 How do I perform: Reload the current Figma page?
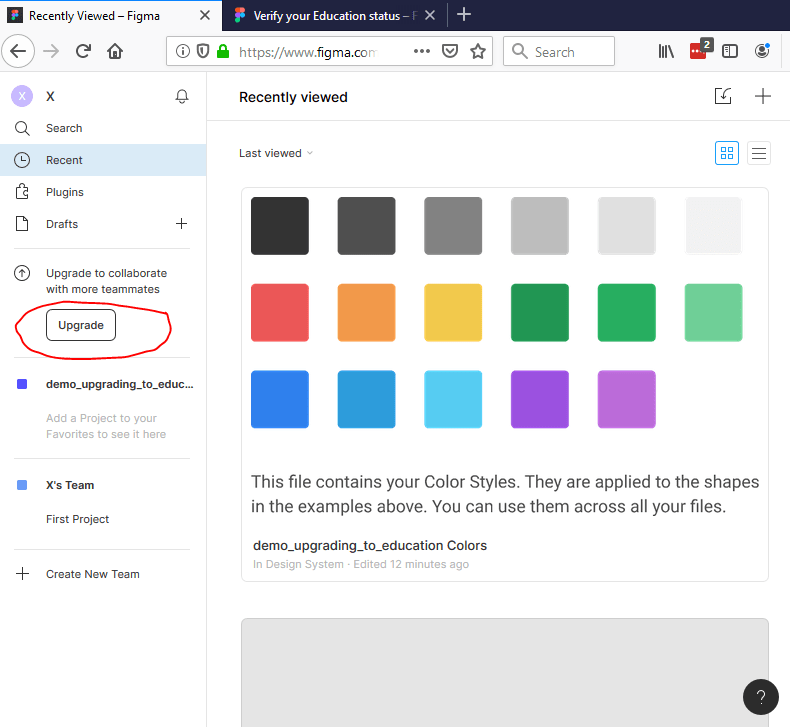coord(83,51)
